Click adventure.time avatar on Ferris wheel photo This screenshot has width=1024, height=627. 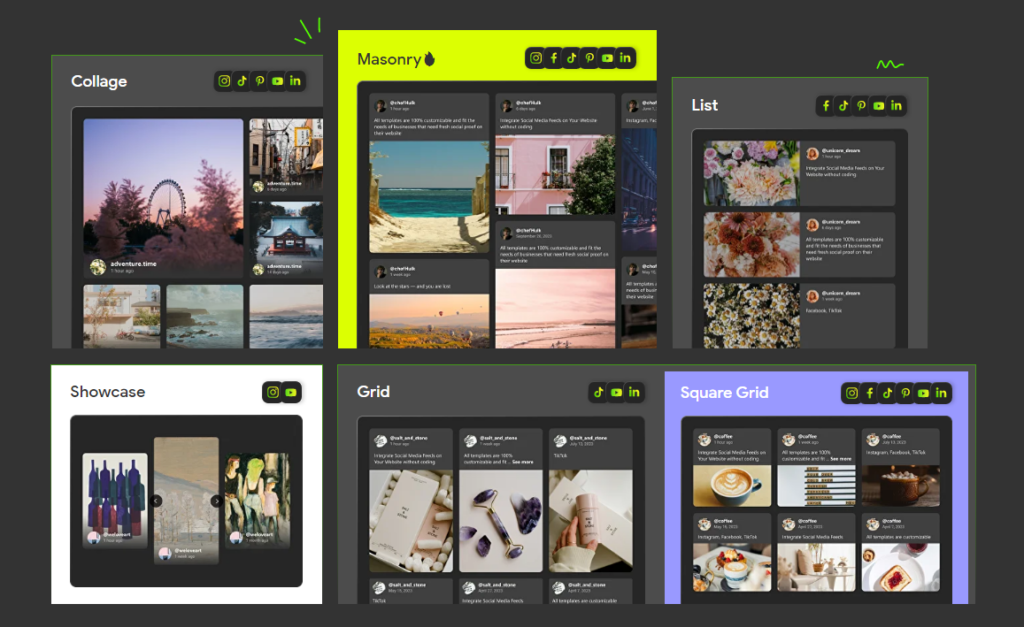[98, 266]
